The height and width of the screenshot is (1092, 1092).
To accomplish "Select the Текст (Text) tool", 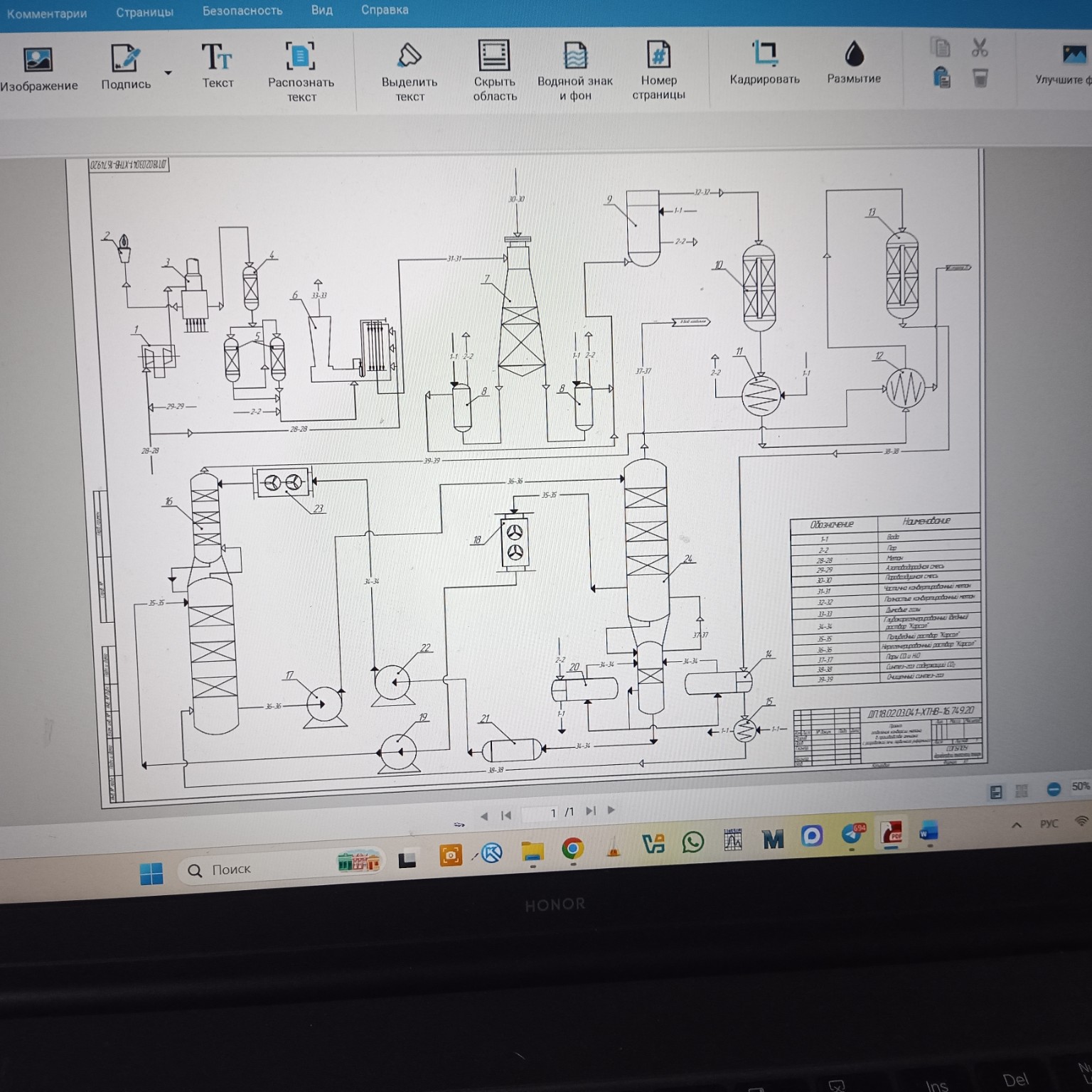I will tap(217, 58).
